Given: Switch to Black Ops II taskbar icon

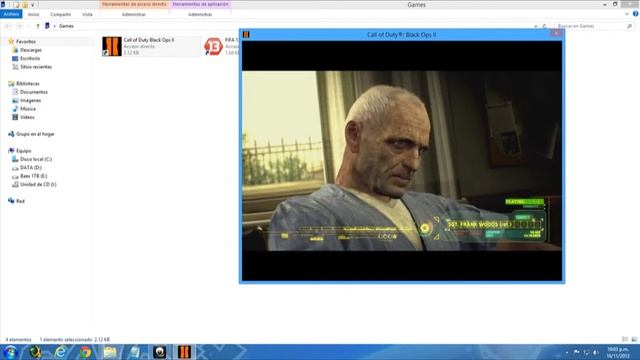Looking at the screenshot, I should [x=184, y=352].
